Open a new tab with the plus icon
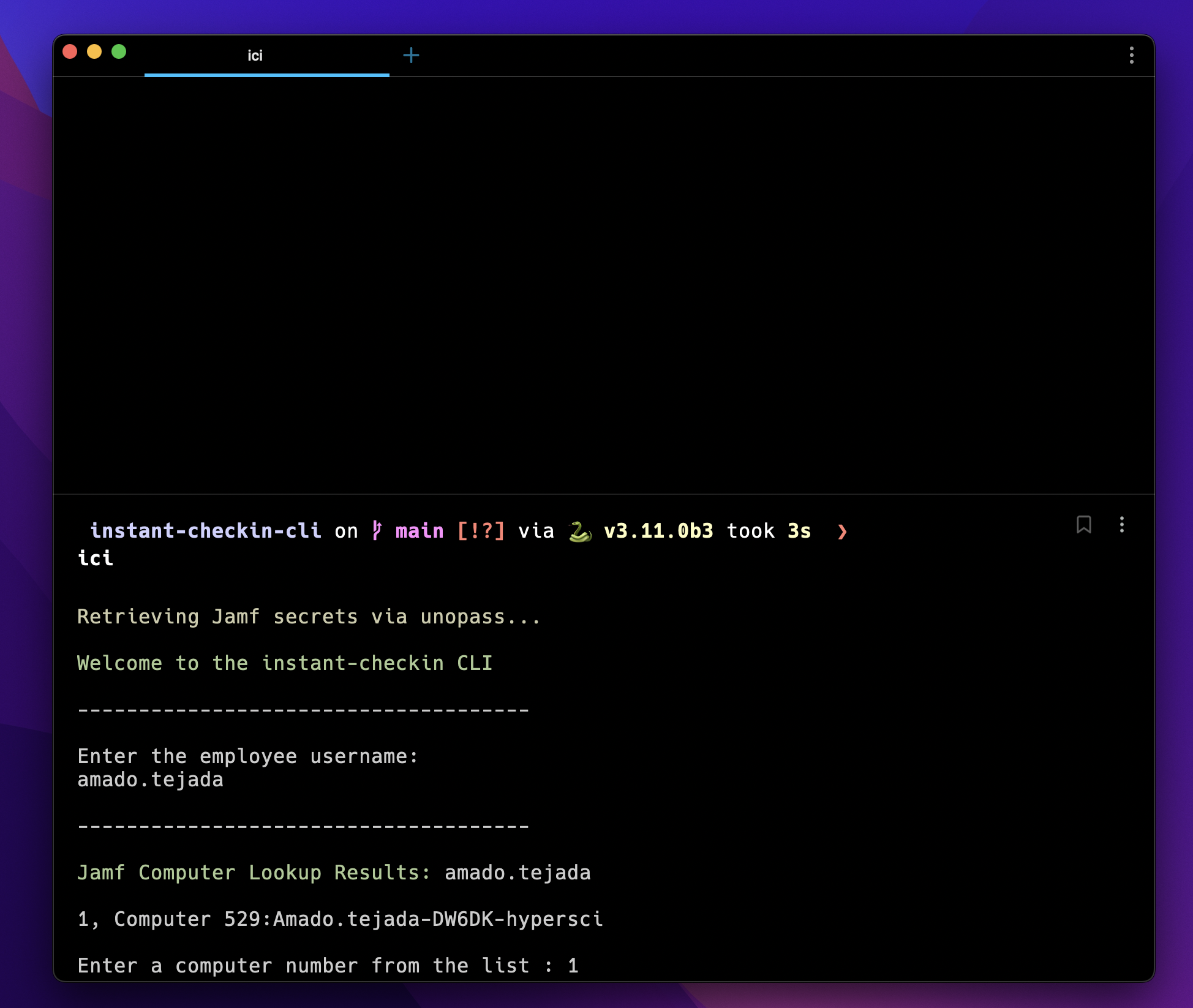Screen dimensions: 1193x1008 pos(411,56)
